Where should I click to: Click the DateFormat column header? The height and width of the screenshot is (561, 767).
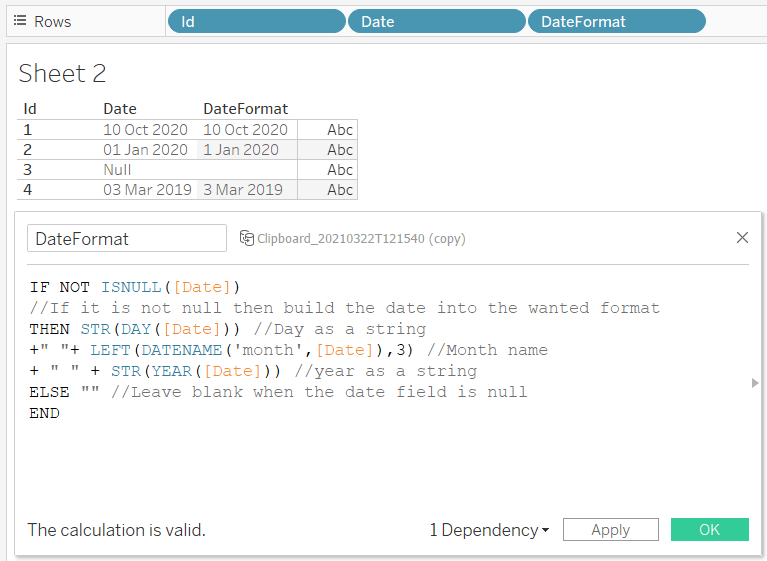click(246, 109)
